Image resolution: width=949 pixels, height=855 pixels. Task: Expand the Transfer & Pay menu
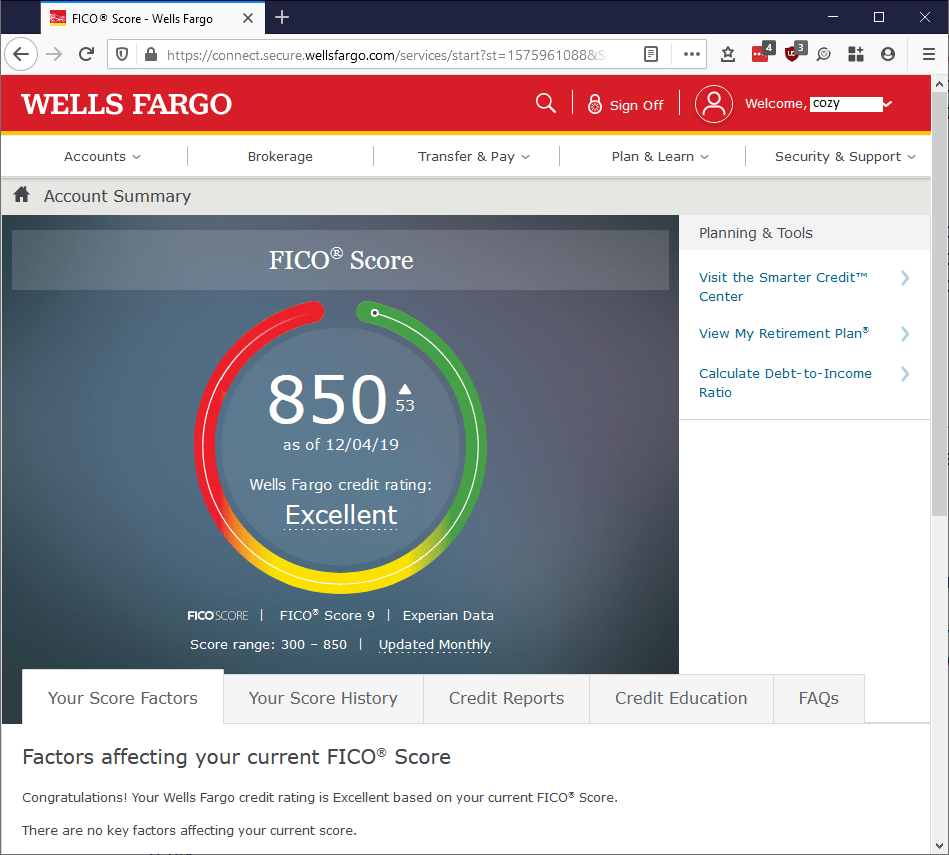tap(473, 157)
